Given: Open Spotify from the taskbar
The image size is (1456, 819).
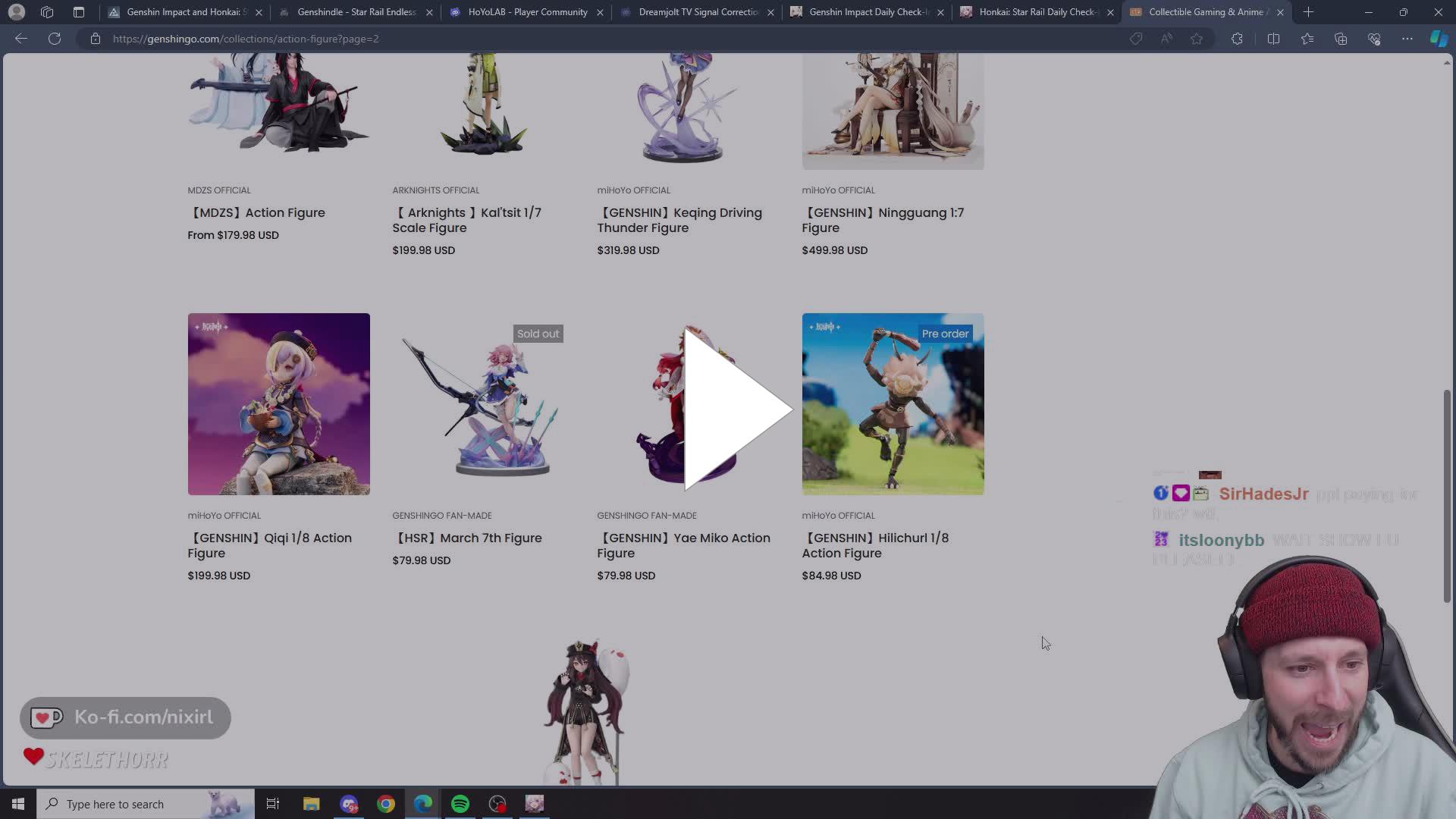Looking at the screenshot, I should coord(460,803).
